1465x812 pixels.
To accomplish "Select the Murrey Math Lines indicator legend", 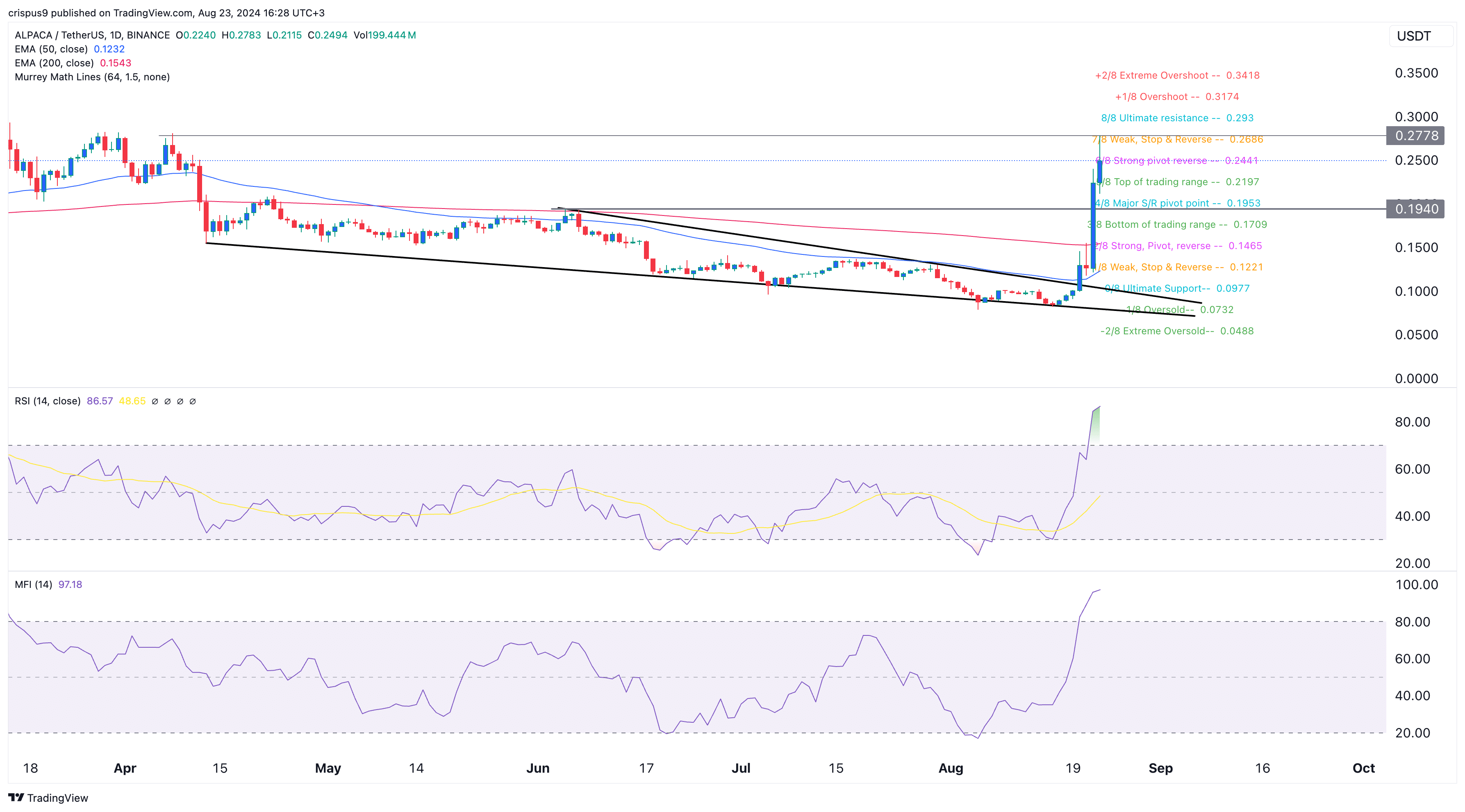I will click(92, 77).
